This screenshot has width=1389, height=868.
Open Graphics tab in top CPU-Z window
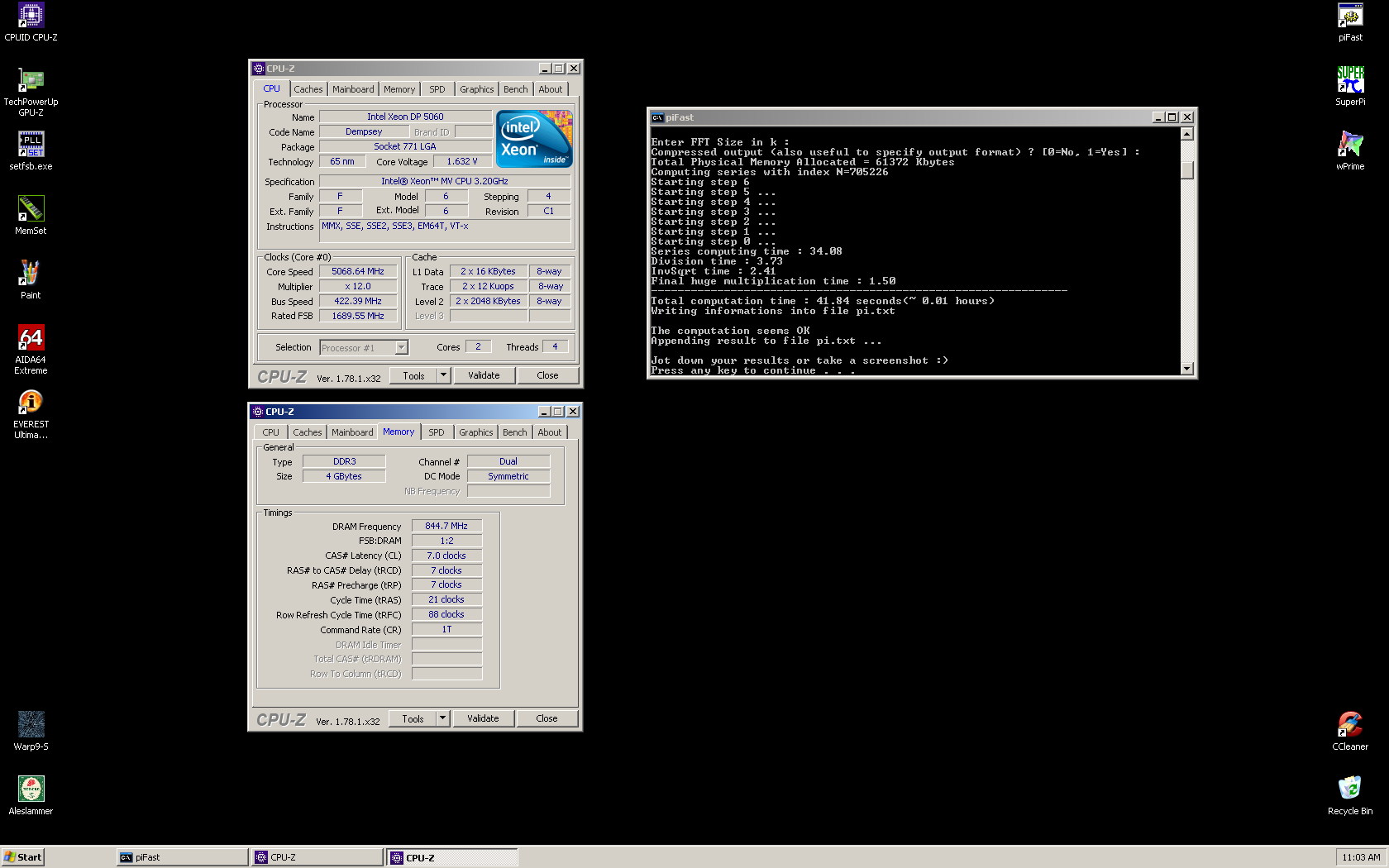point(477,89)
